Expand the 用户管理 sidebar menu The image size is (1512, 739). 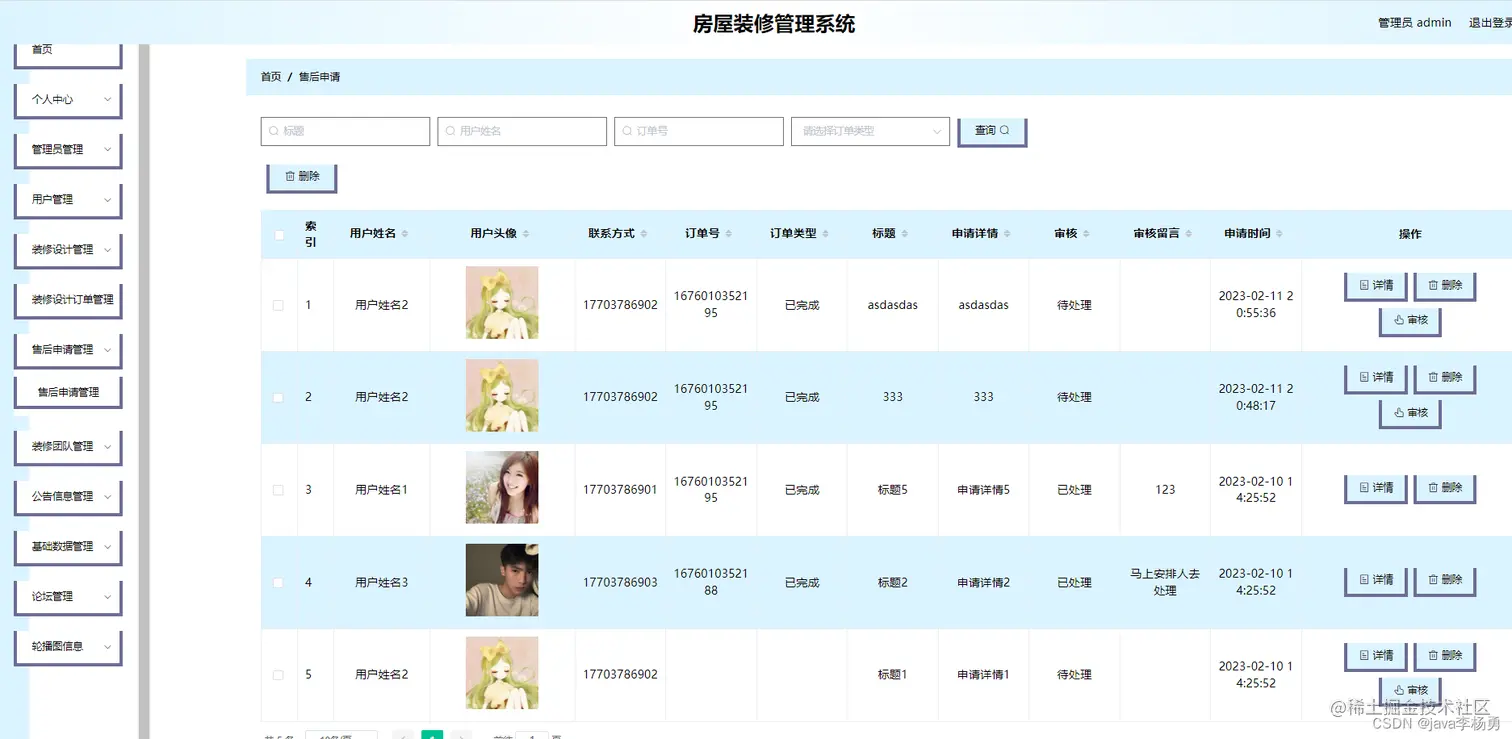pos(69,200)
